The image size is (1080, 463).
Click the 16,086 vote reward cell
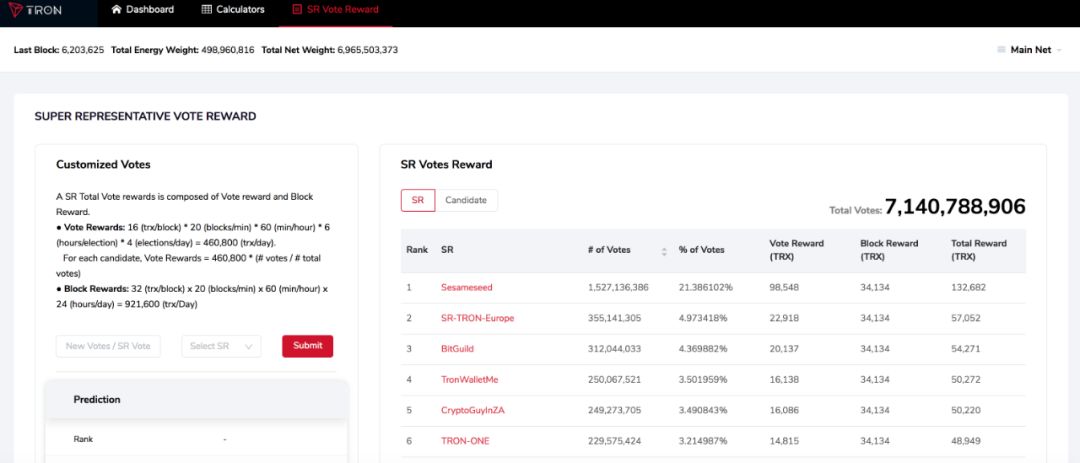(784, 410)
